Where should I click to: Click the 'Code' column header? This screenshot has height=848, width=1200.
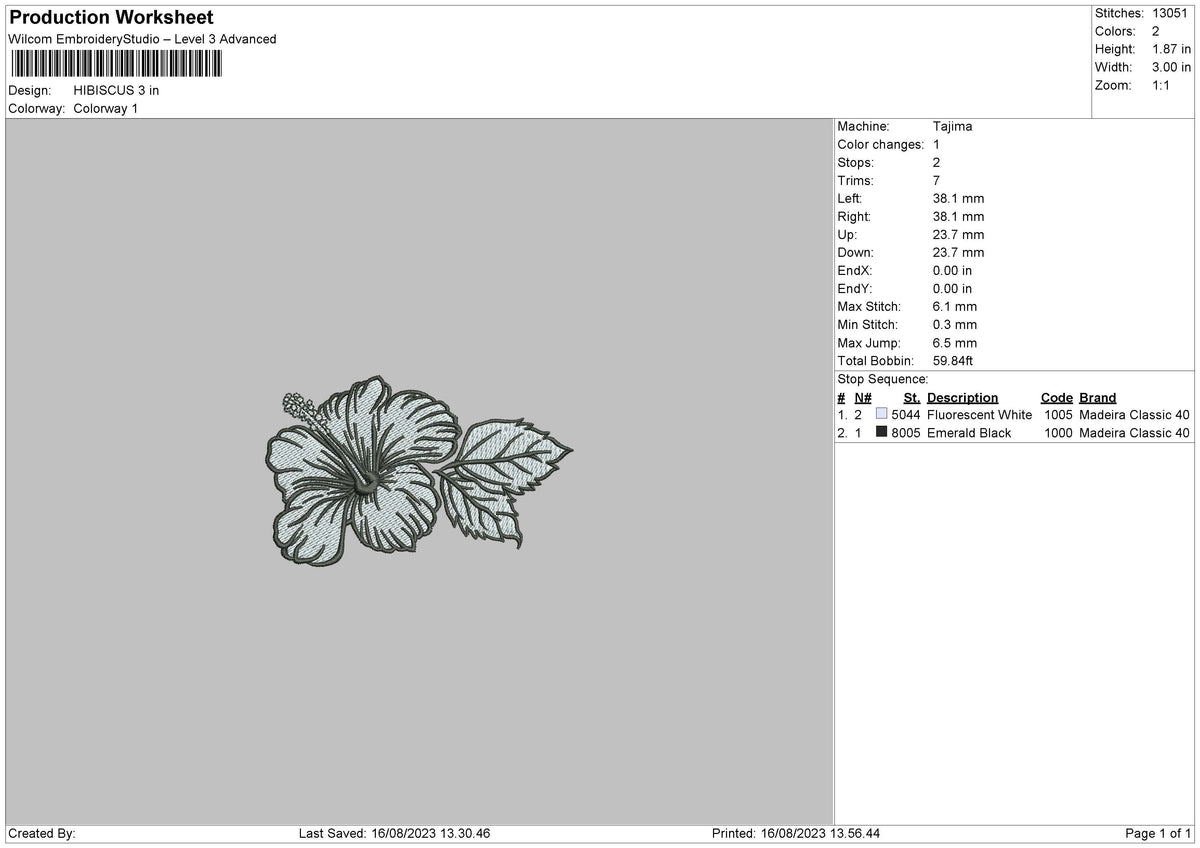tap(1056, 397)
